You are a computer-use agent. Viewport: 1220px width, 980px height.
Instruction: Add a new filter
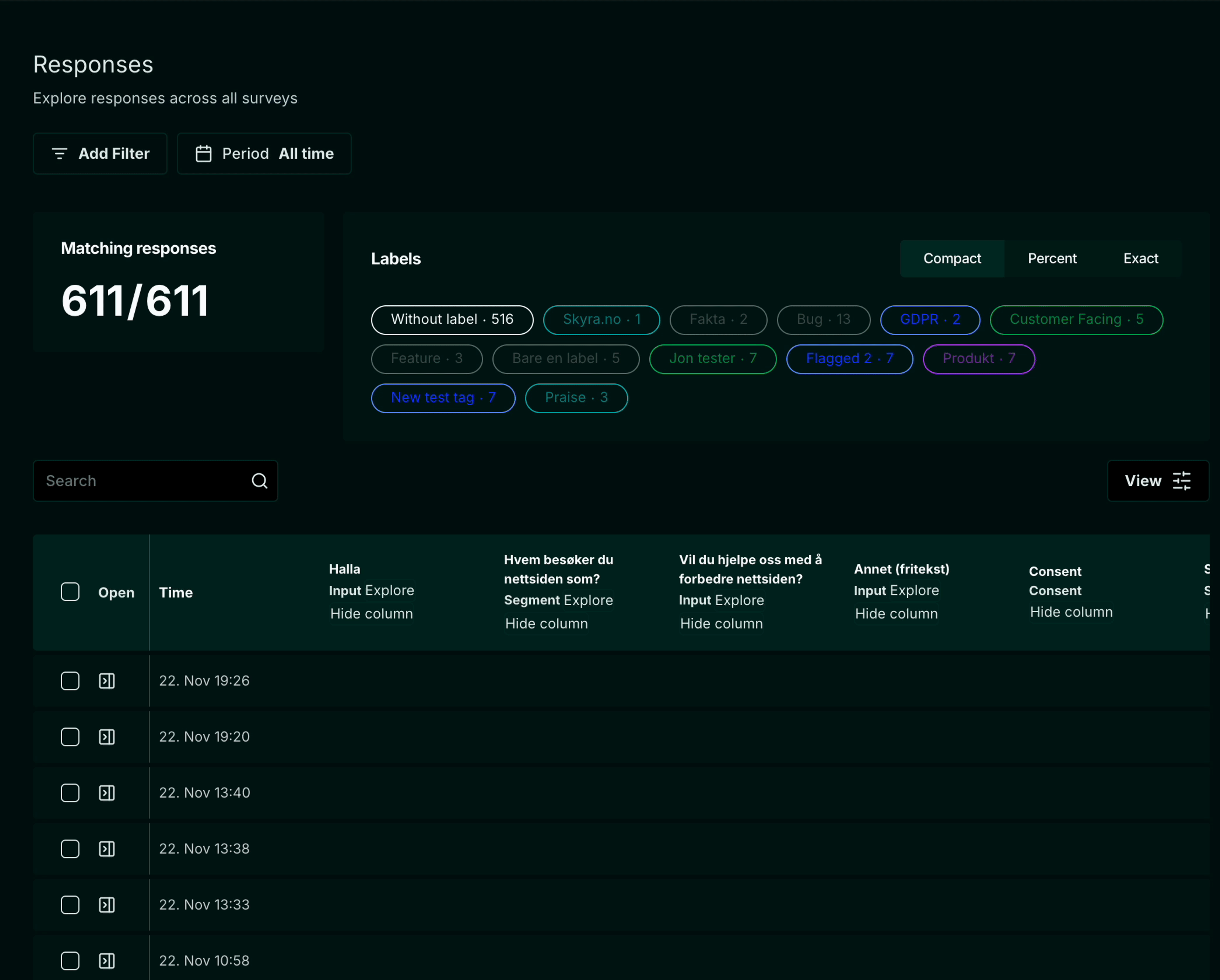(100, 153)
